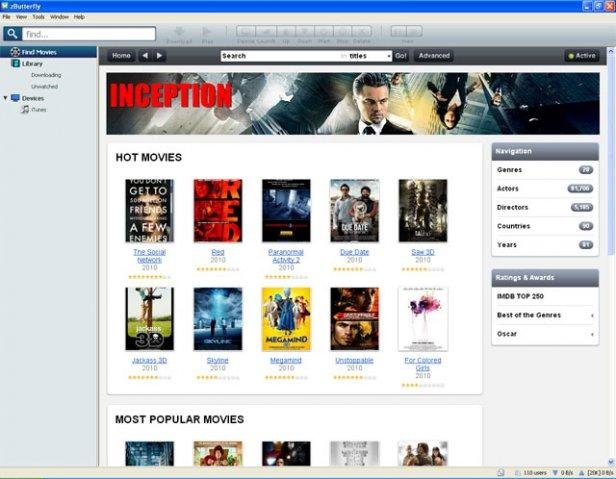Click the Inception banner image
This screenshot has width=616, height=479.
tap(353, 104)
